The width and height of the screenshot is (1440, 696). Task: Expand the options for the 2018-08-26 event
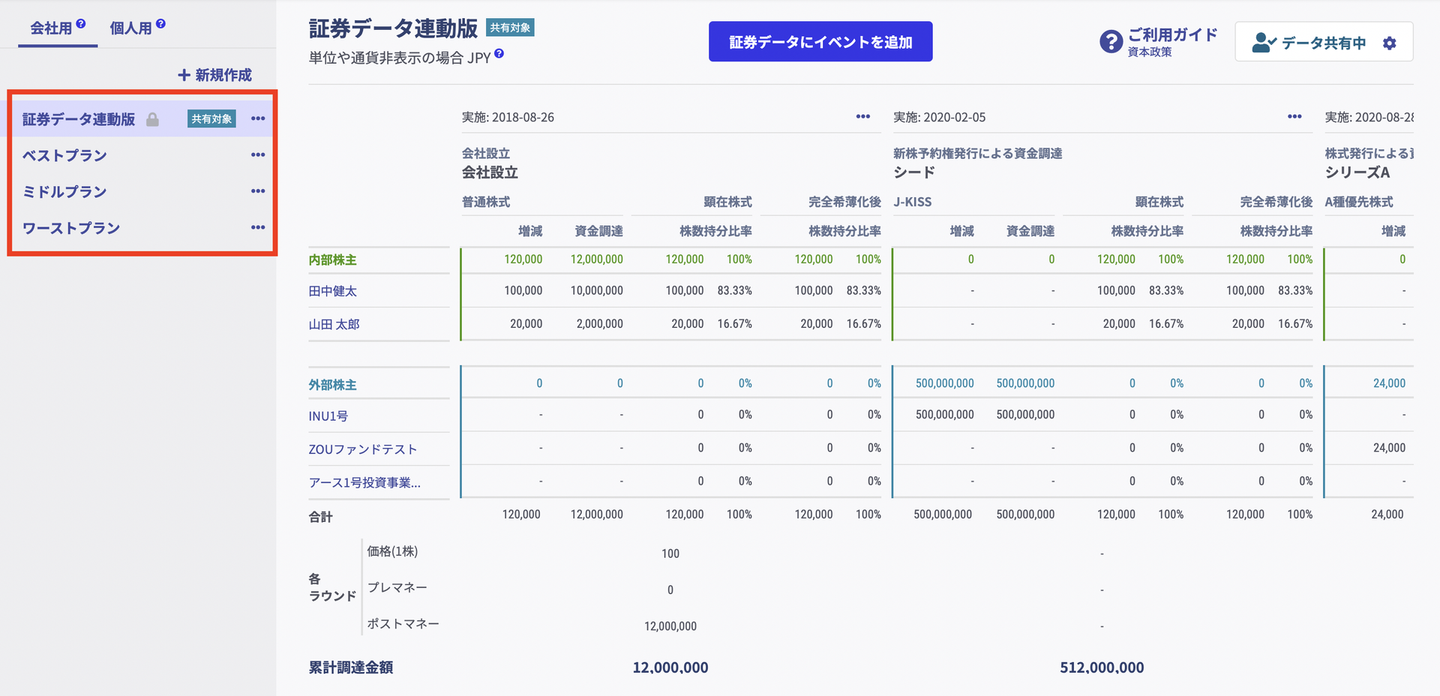click(x=863, y=117)
